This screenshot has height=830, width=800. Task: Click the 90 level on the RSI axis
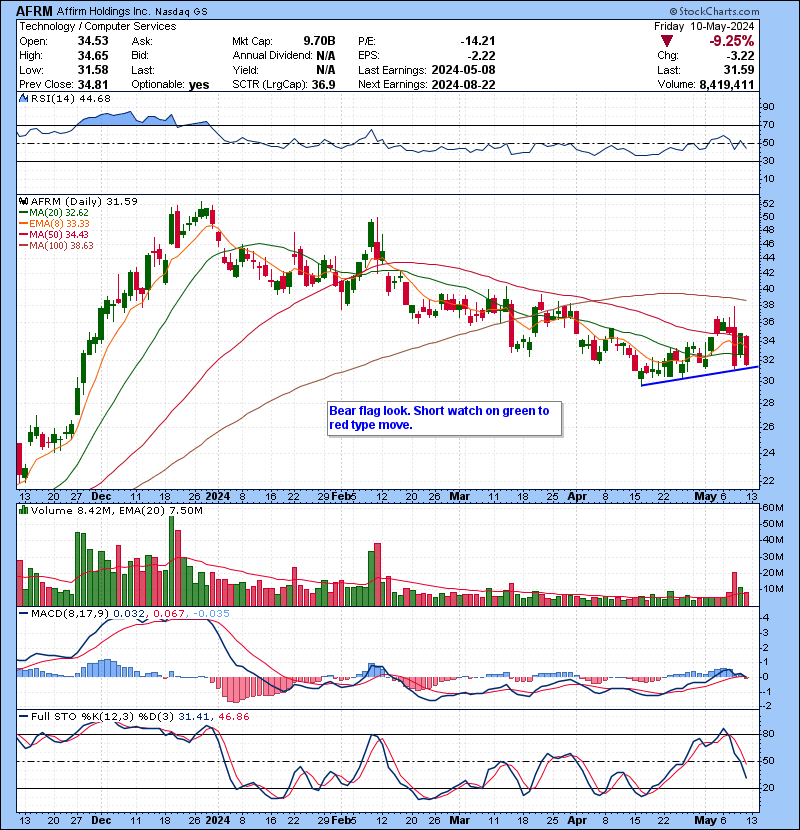[x=768, y=107]
